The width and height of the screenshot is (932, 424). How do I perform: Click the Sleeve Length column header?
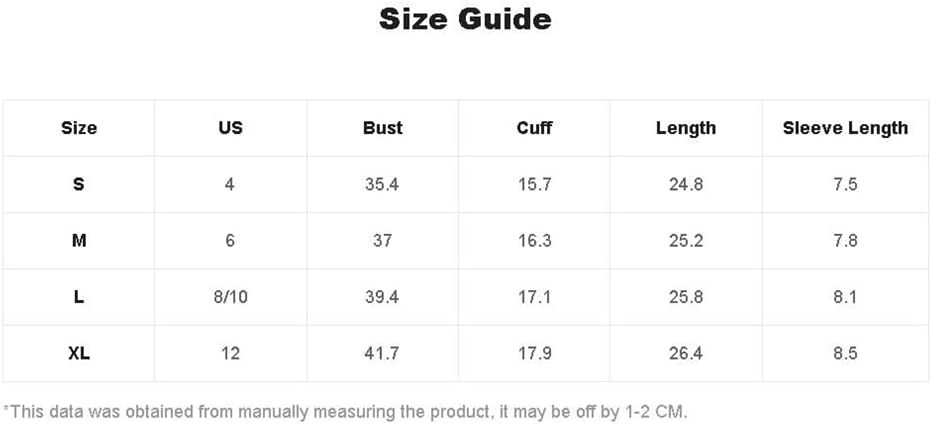(x=845, y=128)
